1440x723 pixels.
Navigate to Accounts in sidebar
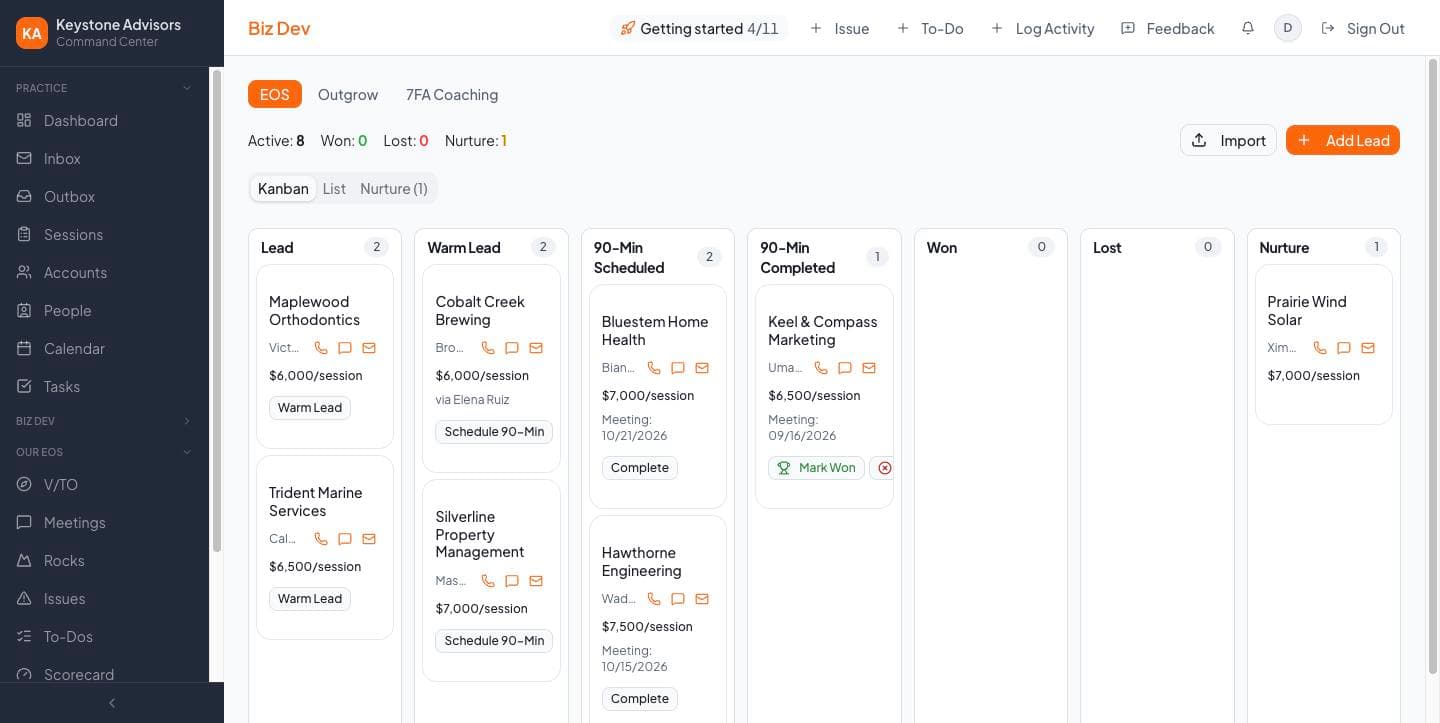point(104,272)
